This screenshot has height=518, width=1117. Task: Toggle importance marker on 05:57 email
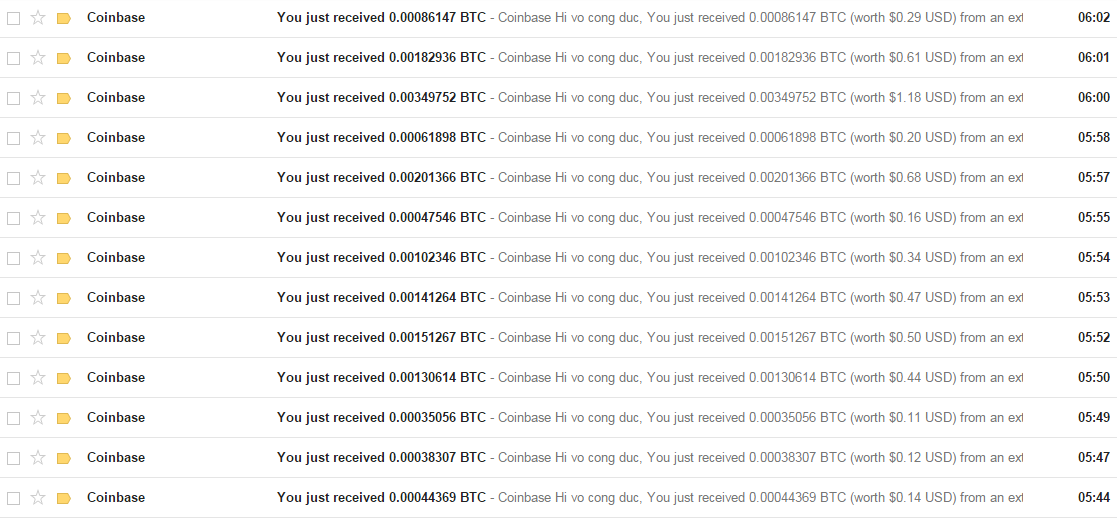64,177
